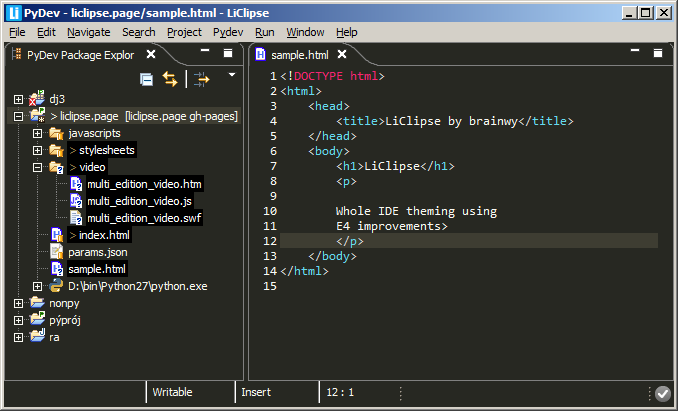Open the Project menu
This screenshot has width=678, height=411.
tap(184, 32)
